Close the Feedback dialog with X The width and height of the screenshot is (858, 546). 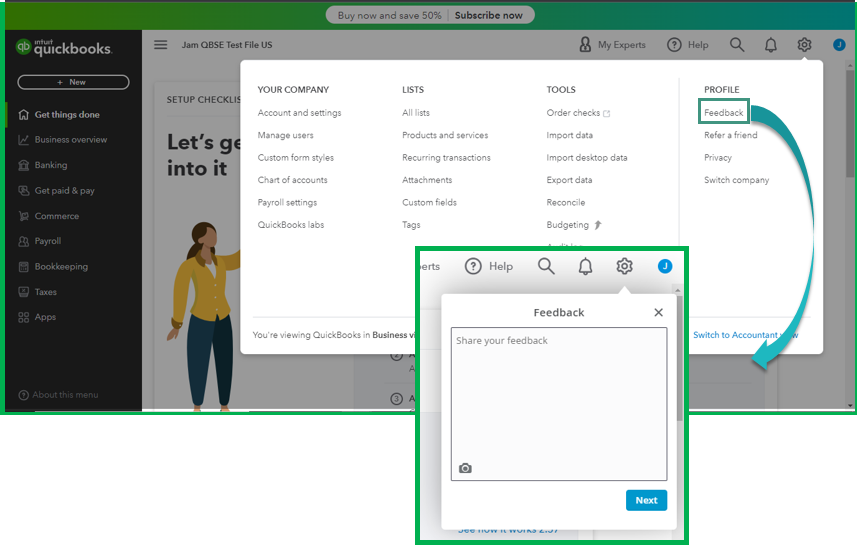click(x=658, y=312)
